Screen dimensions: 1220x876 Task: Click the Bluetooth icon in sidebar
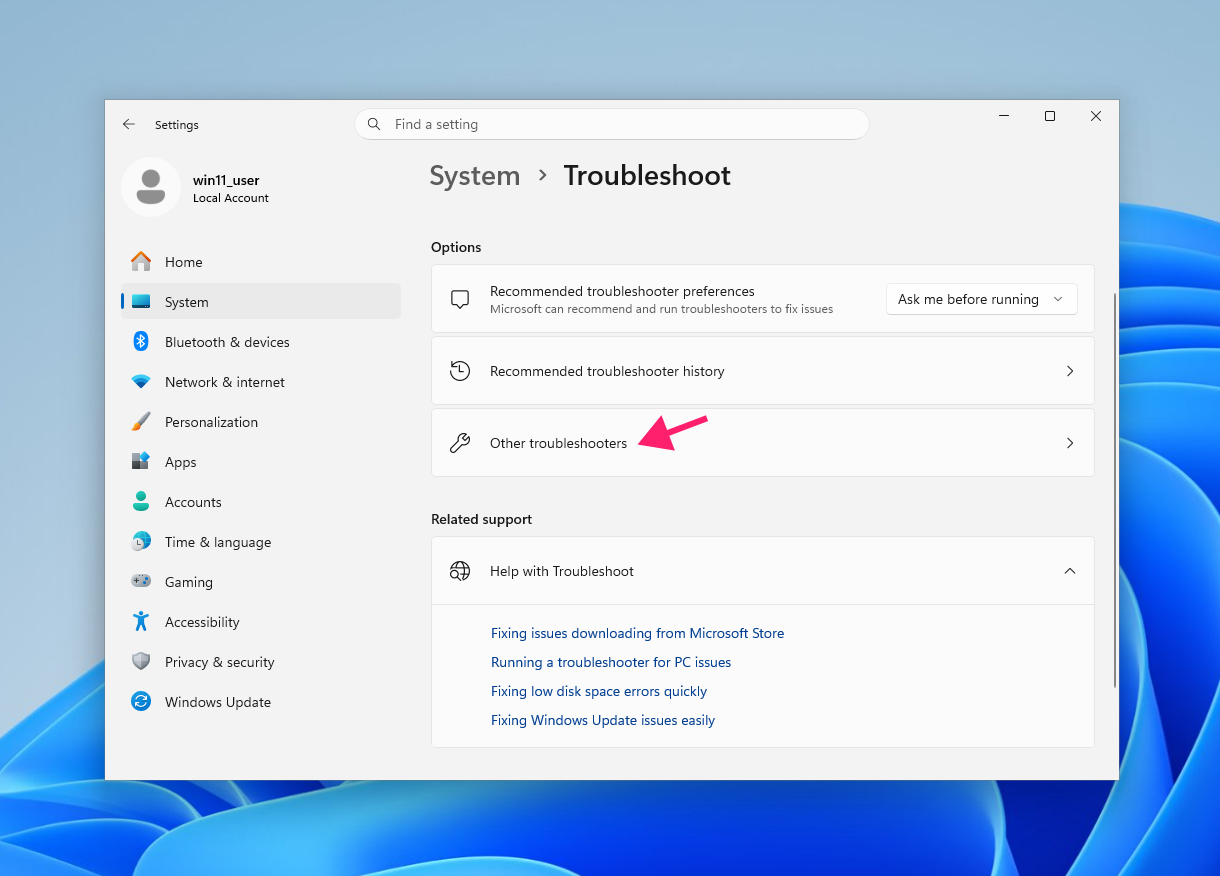tap(141, 341)
